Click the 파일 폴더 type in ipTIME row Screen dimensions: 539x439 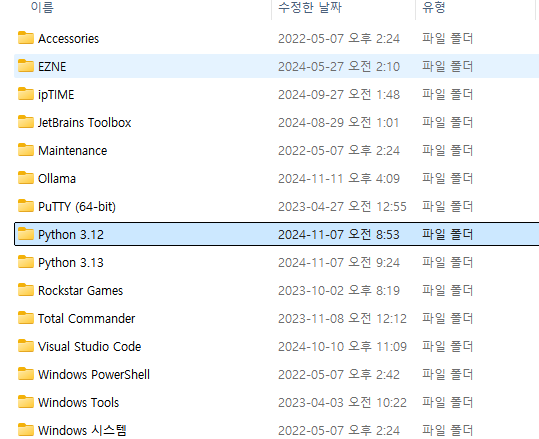pyautogui.click(x=448, y=95)
